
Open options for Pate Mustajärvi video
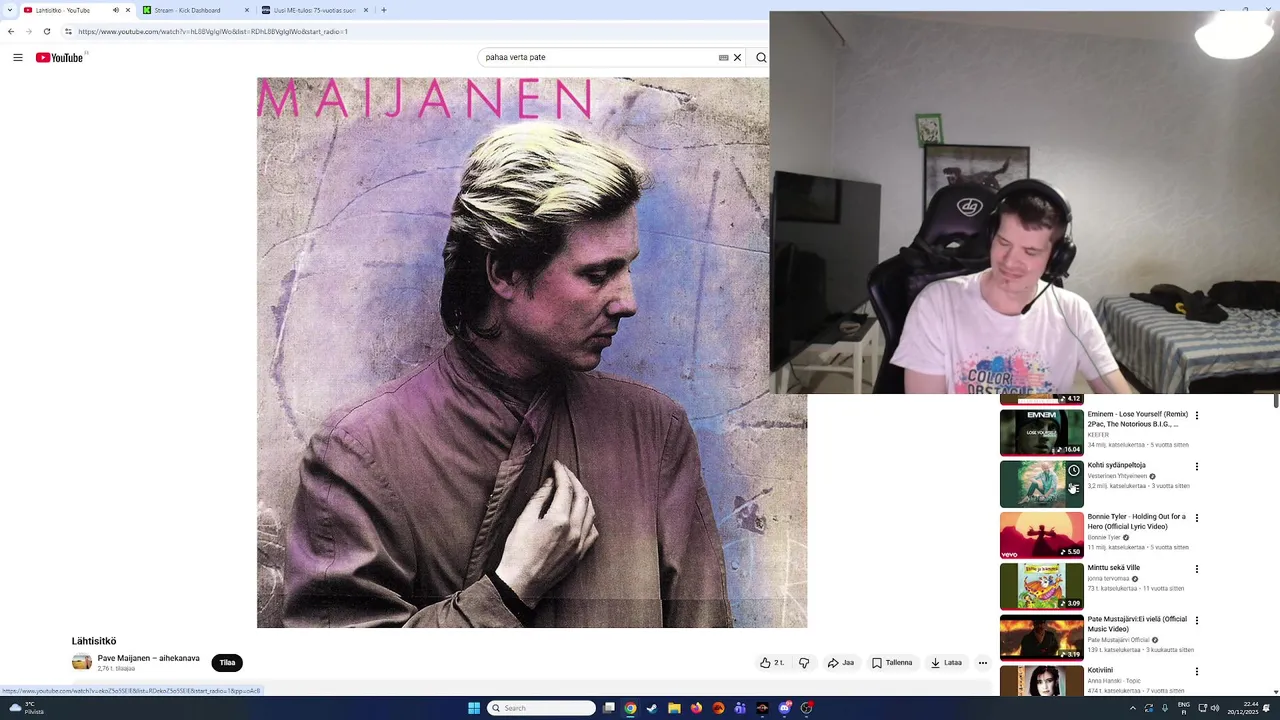coord(1197,621)
